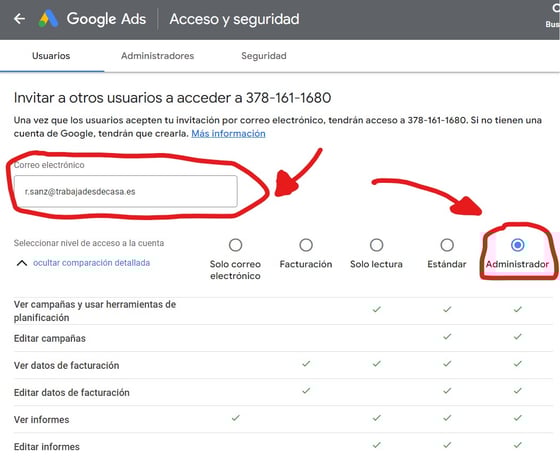The height and width of the screenshot is (456, 560).
Task: Select the Facturación access level
Action: coord(306,245)
